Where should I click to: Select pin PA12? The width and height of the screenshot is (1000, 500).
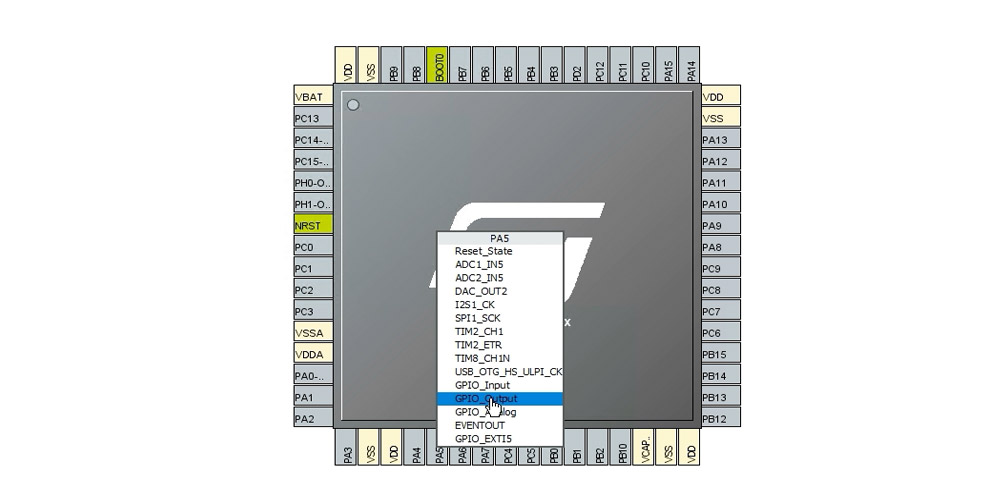[721, 161]
